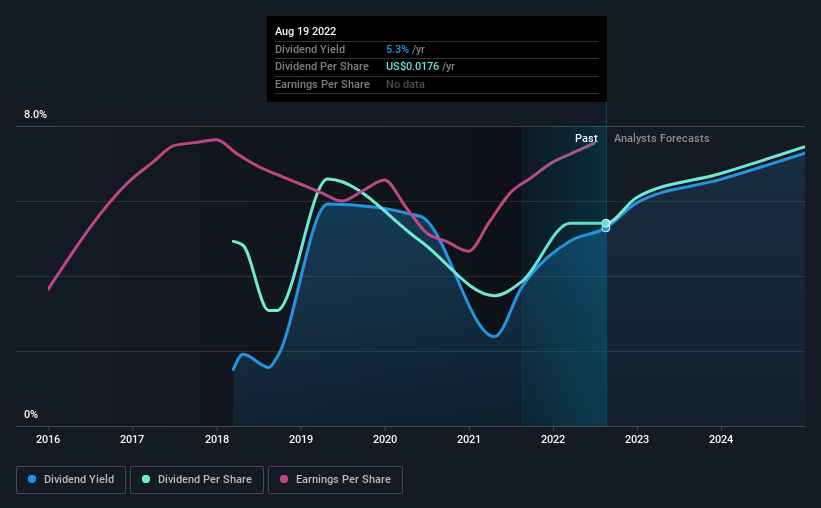
Task: Click the US$0.0176 dividend per share value
Action: (x=413, y=67)
